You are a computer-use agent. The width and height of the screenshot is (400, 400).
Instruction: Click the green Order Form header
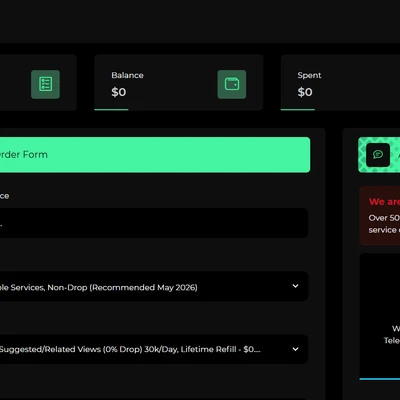[x=155, y=155]
